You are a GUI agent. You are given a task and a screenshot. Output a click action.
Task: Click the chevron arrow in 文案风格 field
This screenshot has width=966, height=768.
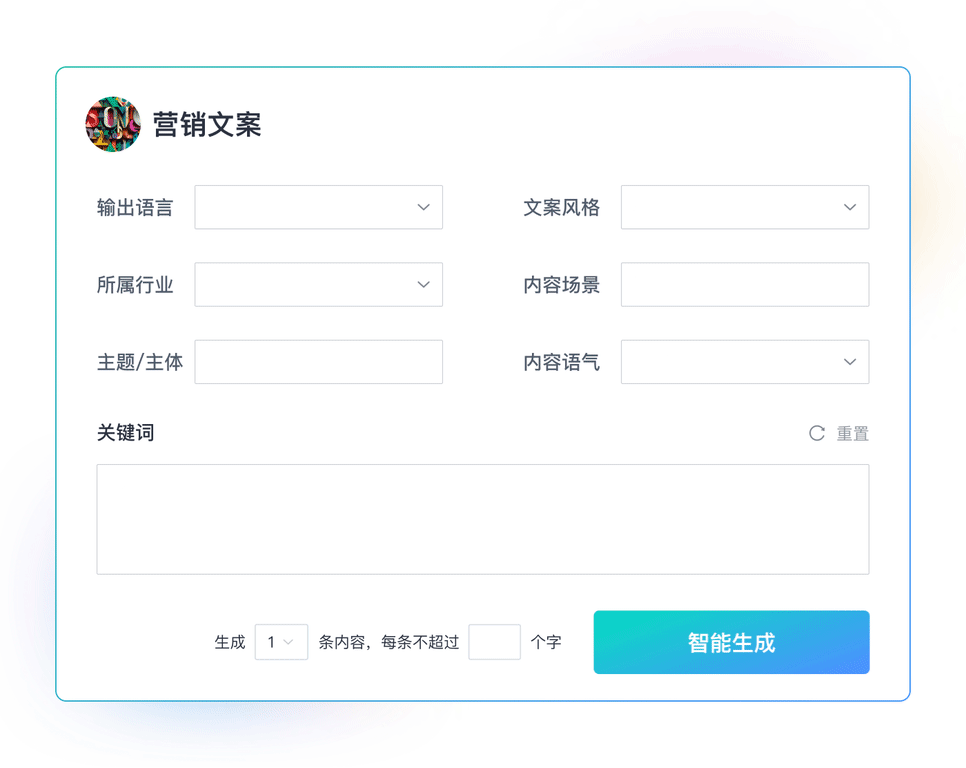(850, 207)
